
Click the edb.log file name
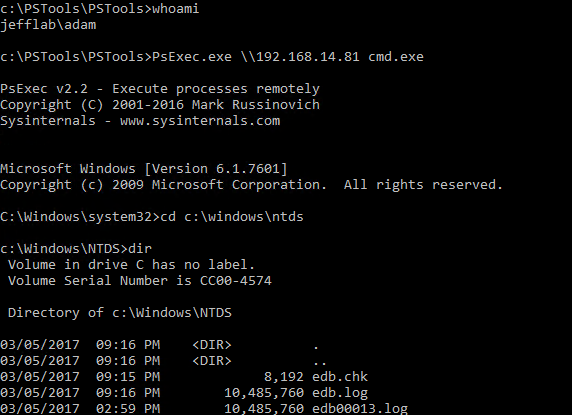pos(340,393)
